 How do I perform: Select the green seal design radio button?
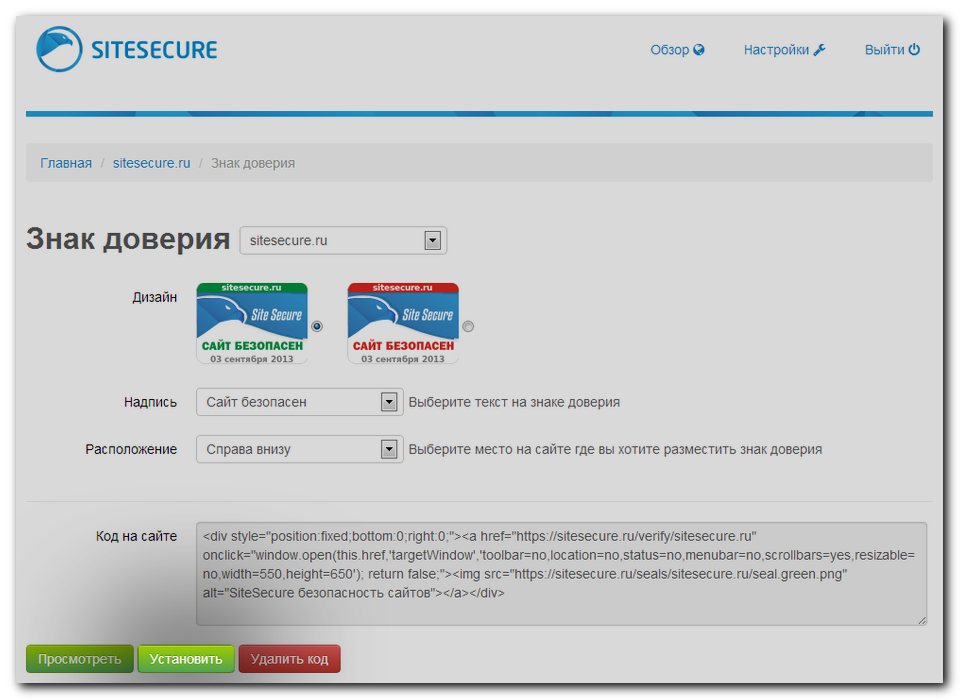pos(317,326)
